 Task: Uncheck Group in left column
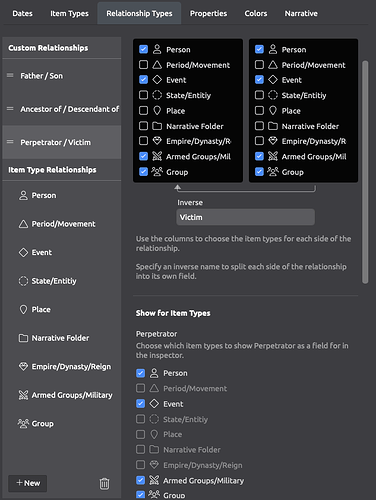(143, 172)
